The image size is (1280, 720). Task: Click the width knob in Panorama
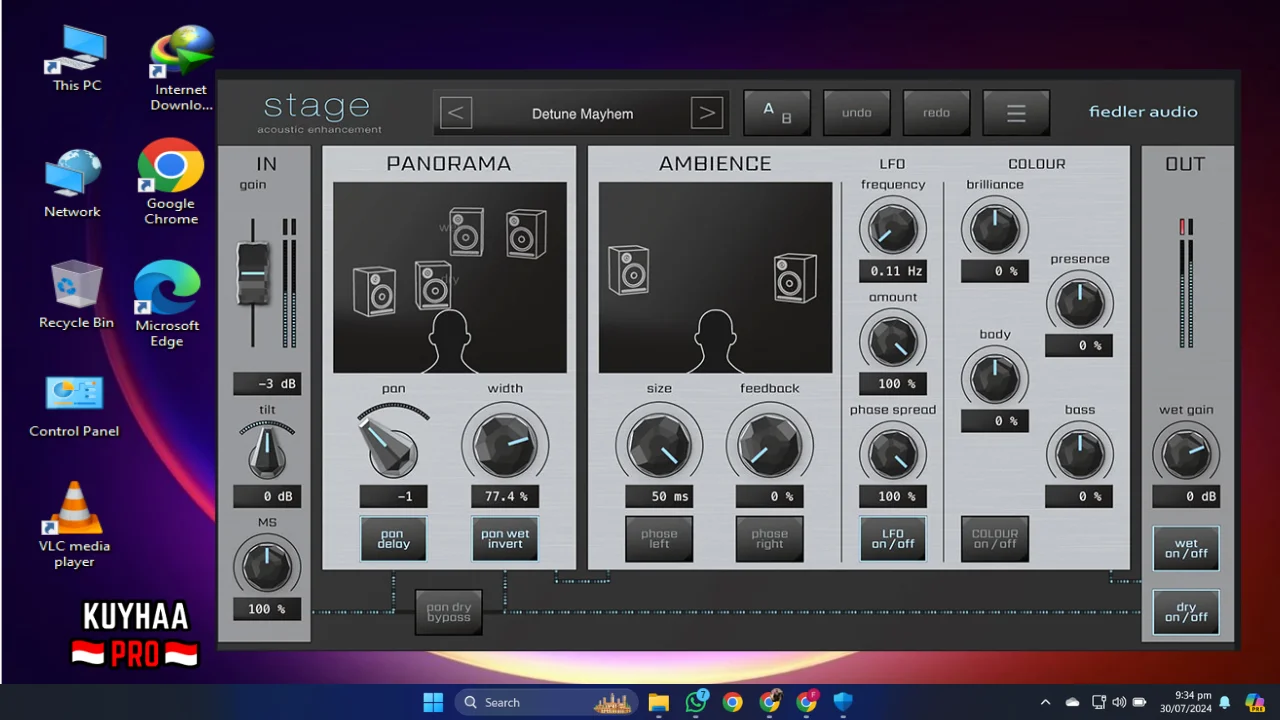tap(505, 445)
